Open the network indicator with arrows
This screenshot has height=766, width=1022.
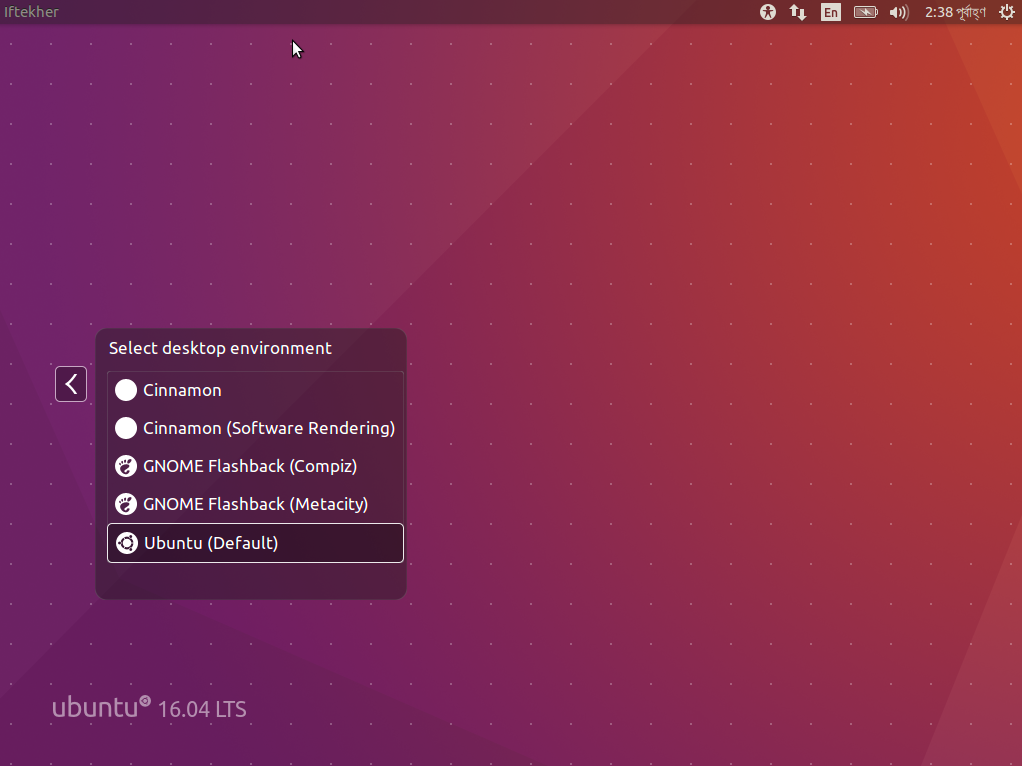[798, 12]
